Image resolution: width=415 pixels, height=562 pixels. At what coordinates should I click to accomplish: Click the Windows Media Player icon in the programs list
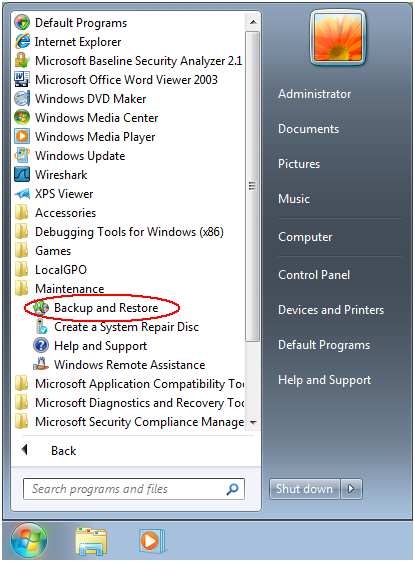click(22, 137)
